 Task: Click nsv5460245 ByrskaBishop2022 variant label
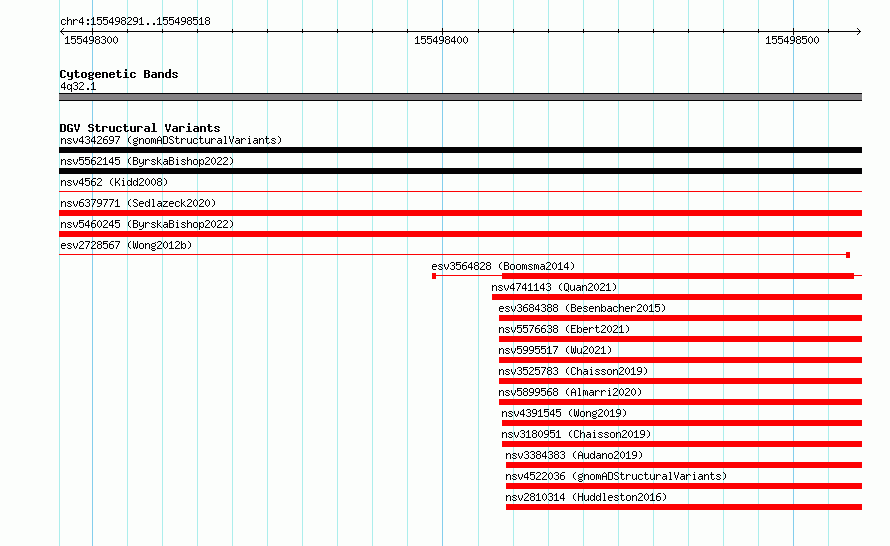click(x=147, y=224)
